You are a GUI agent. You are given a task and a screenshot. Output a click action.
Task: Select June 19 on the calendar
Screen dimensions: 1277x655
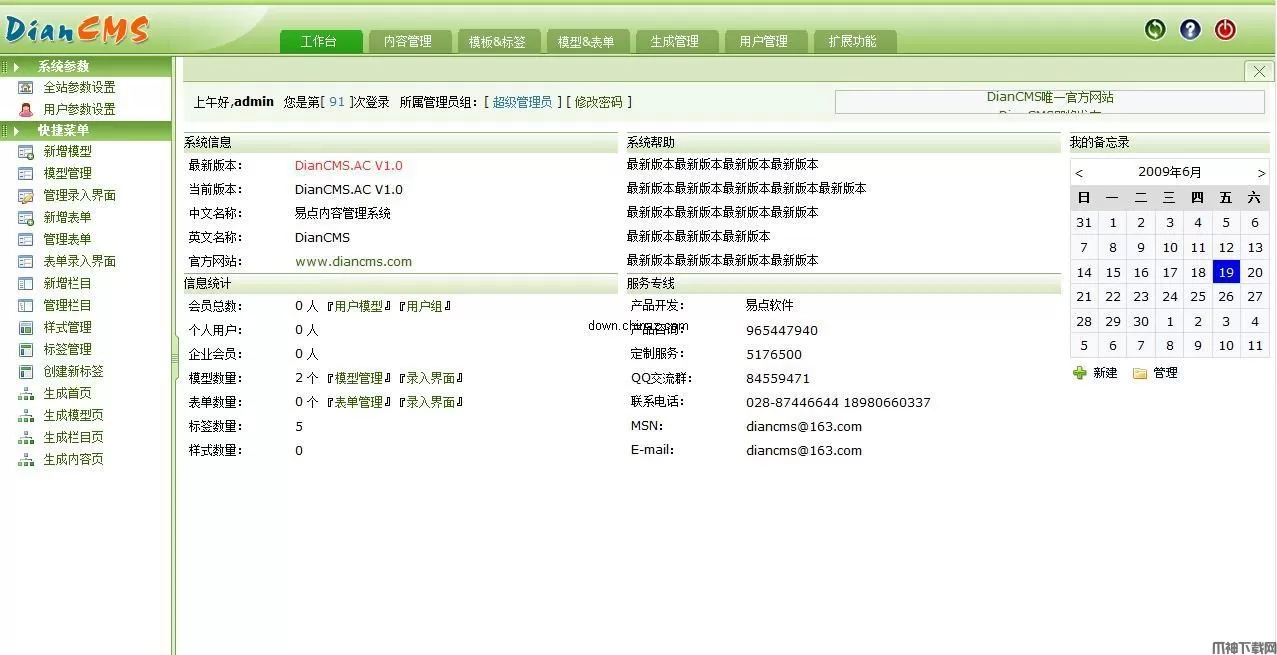[1226, 271]
